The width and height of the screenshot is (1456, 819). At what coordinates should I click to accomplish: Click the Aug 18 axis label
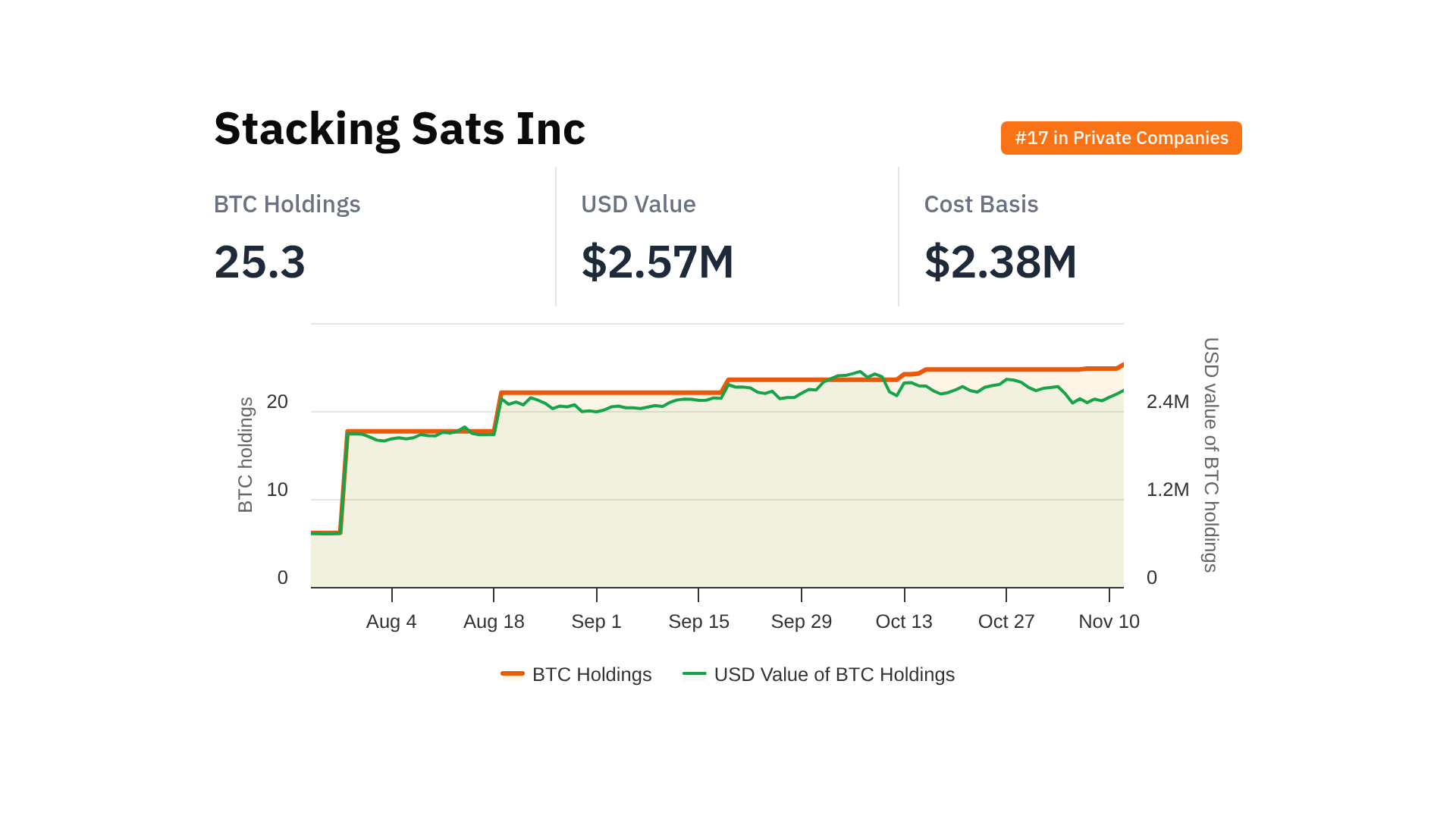coord(494,621)
